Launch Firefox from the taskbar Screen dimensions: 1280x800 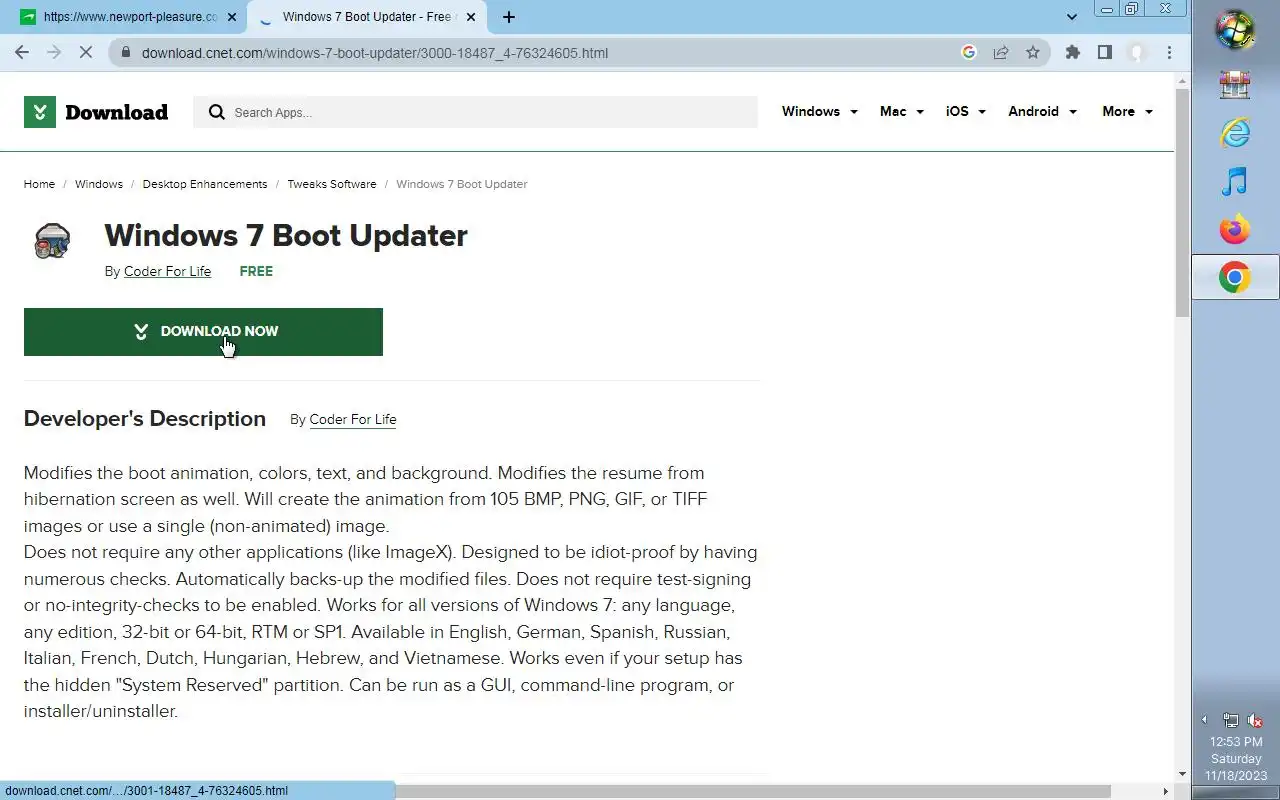click(x=1235, y=229)
